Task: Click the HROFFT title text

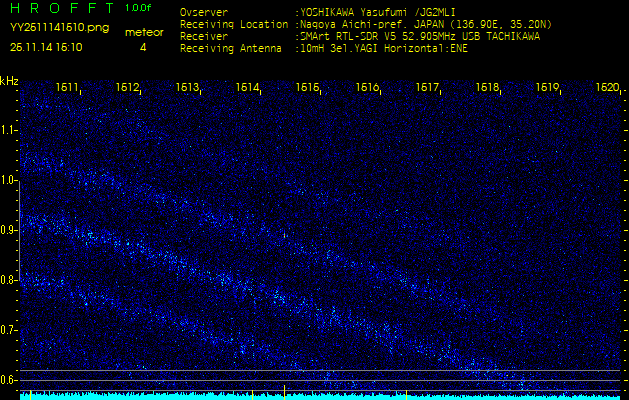Action: [63, 8]
